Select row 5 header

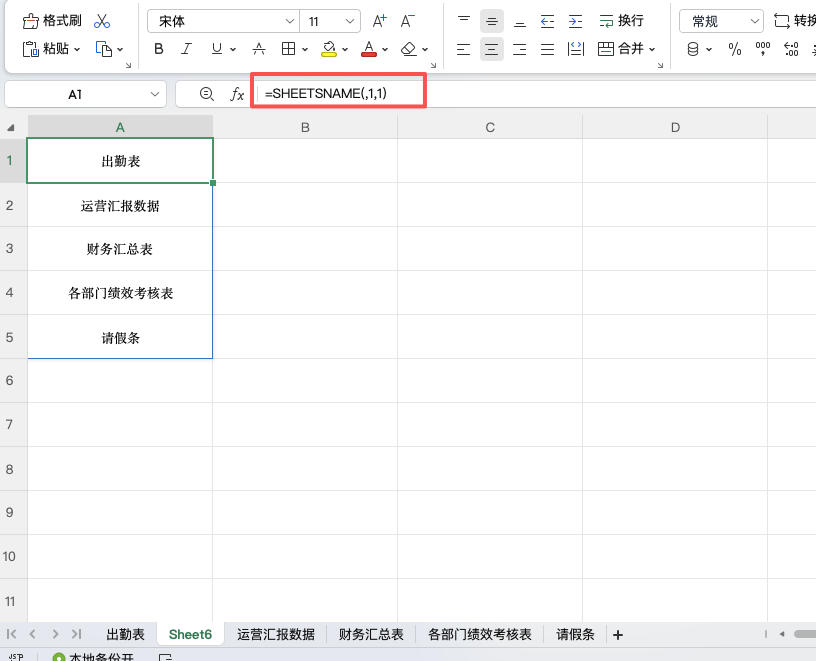[x=10, y=337]
